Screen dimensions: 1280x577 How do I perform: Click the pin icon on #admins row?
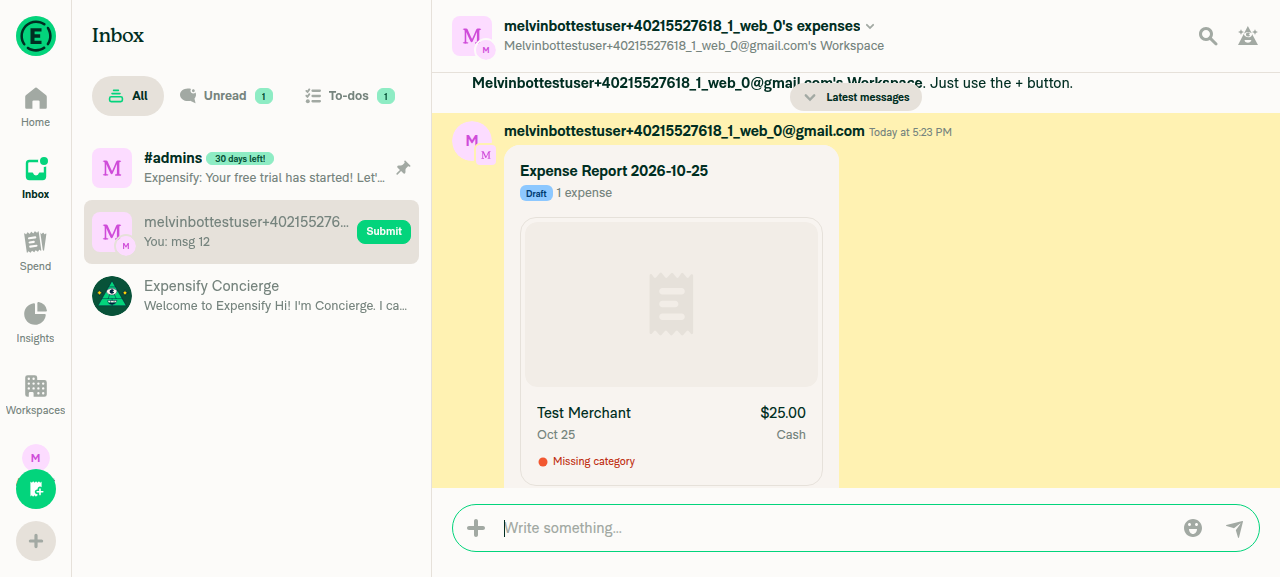point(403,168)
